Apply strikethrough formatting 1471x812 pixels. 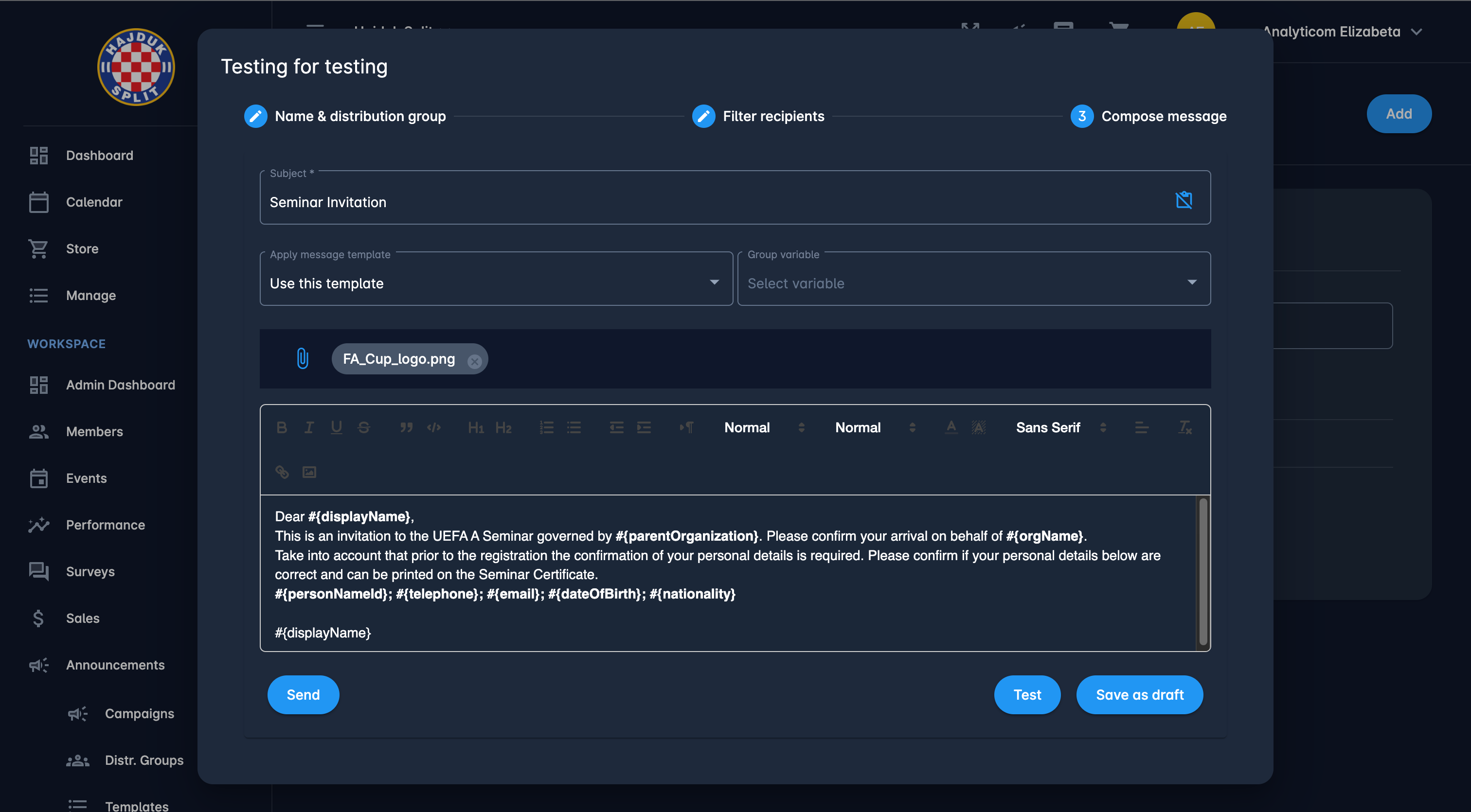tap(364, 427)
